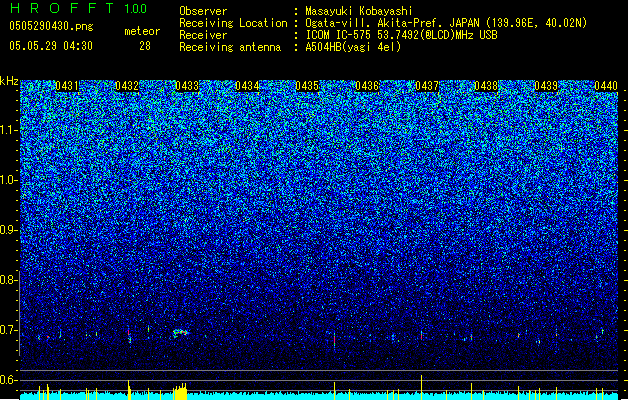Click the red meteor echo streak under 0435
Viewport: 629px width, 400px height.
pos(334,341)
